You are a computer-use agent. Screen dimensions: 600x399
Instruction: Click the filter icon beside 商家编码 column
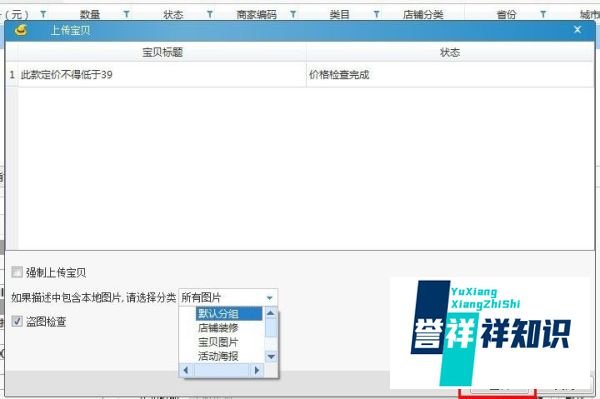tap(293, 15)
